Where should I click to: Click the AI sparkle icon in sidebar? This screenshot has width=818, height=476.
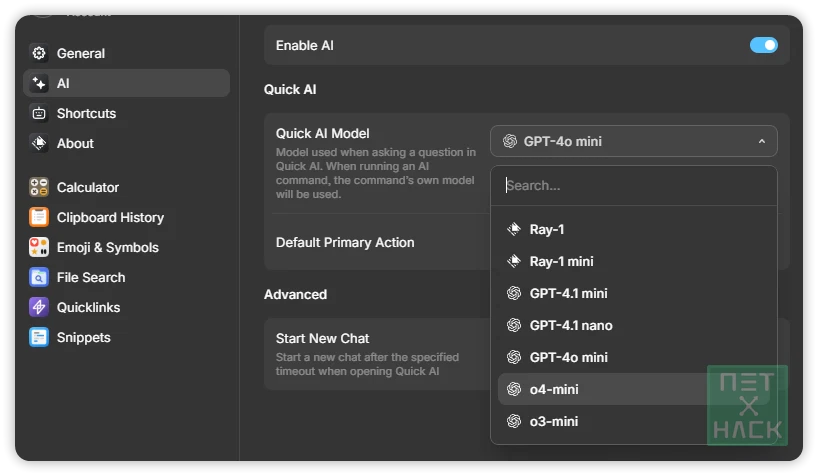tap(39, 83)
